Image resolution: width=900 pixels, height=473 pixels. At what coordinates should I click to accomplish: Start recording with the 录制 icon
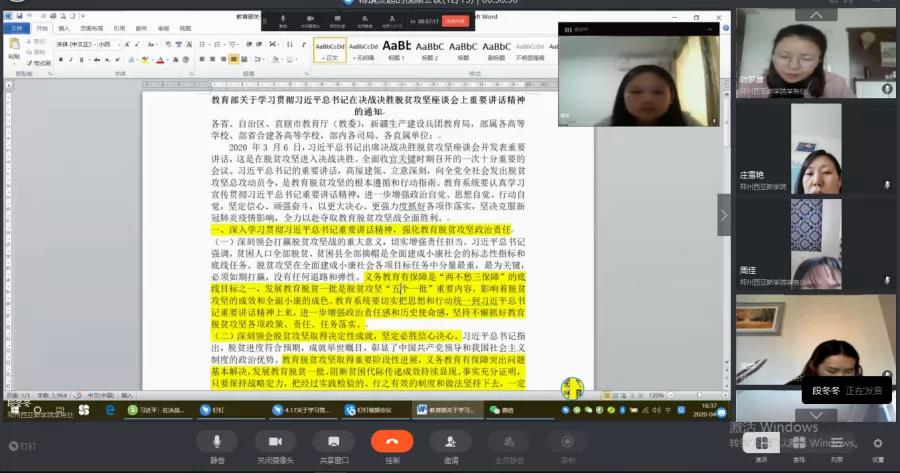(567, 441)
